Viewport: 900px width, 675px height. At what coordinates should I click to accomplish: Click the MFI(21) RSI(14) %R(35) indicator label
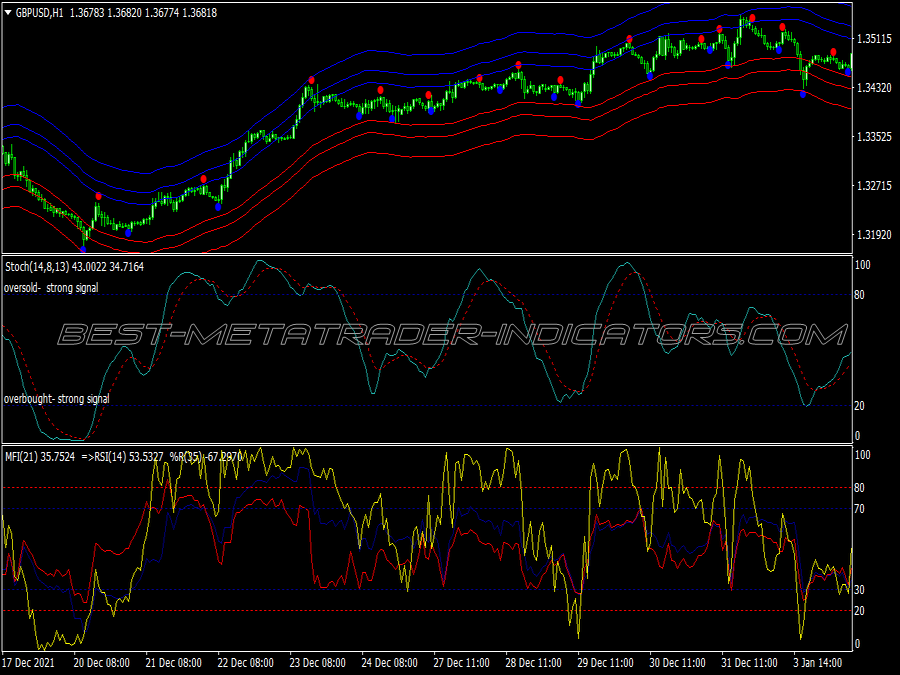pos(123,457)
